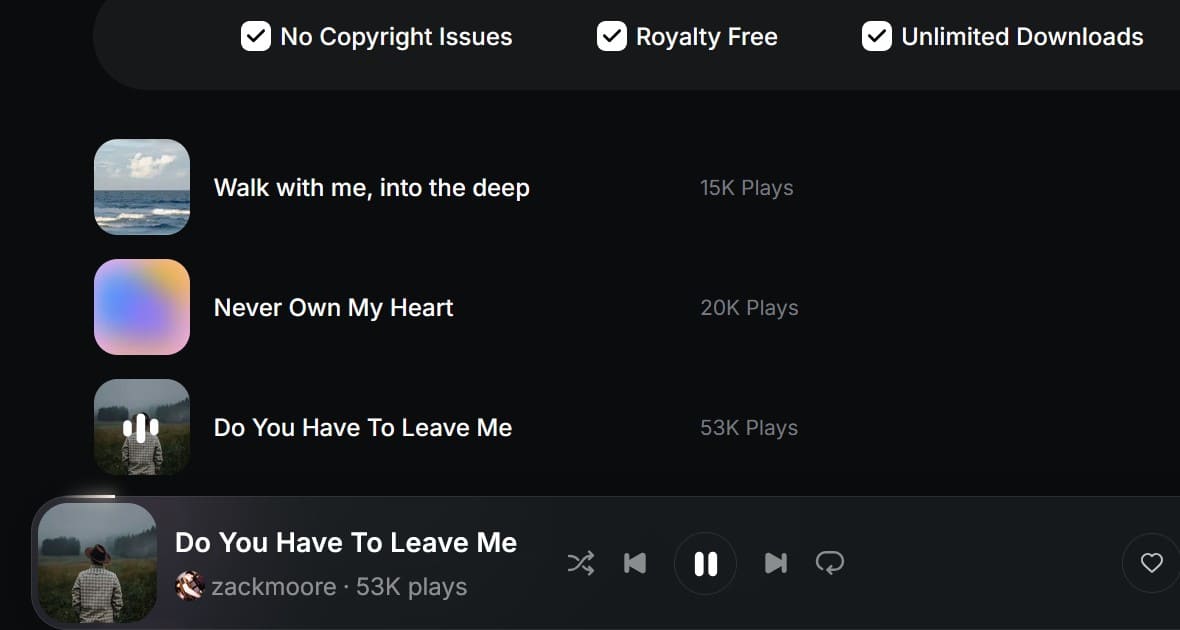Click the zackmoore artist avatar
The image size is (1180, 630).
[189, 586]
